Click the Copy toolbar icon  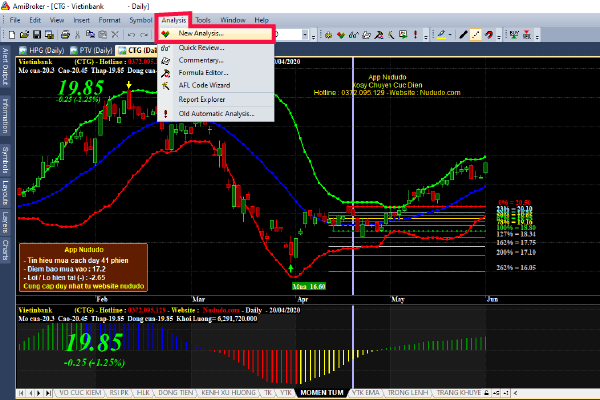pos(90,35)
